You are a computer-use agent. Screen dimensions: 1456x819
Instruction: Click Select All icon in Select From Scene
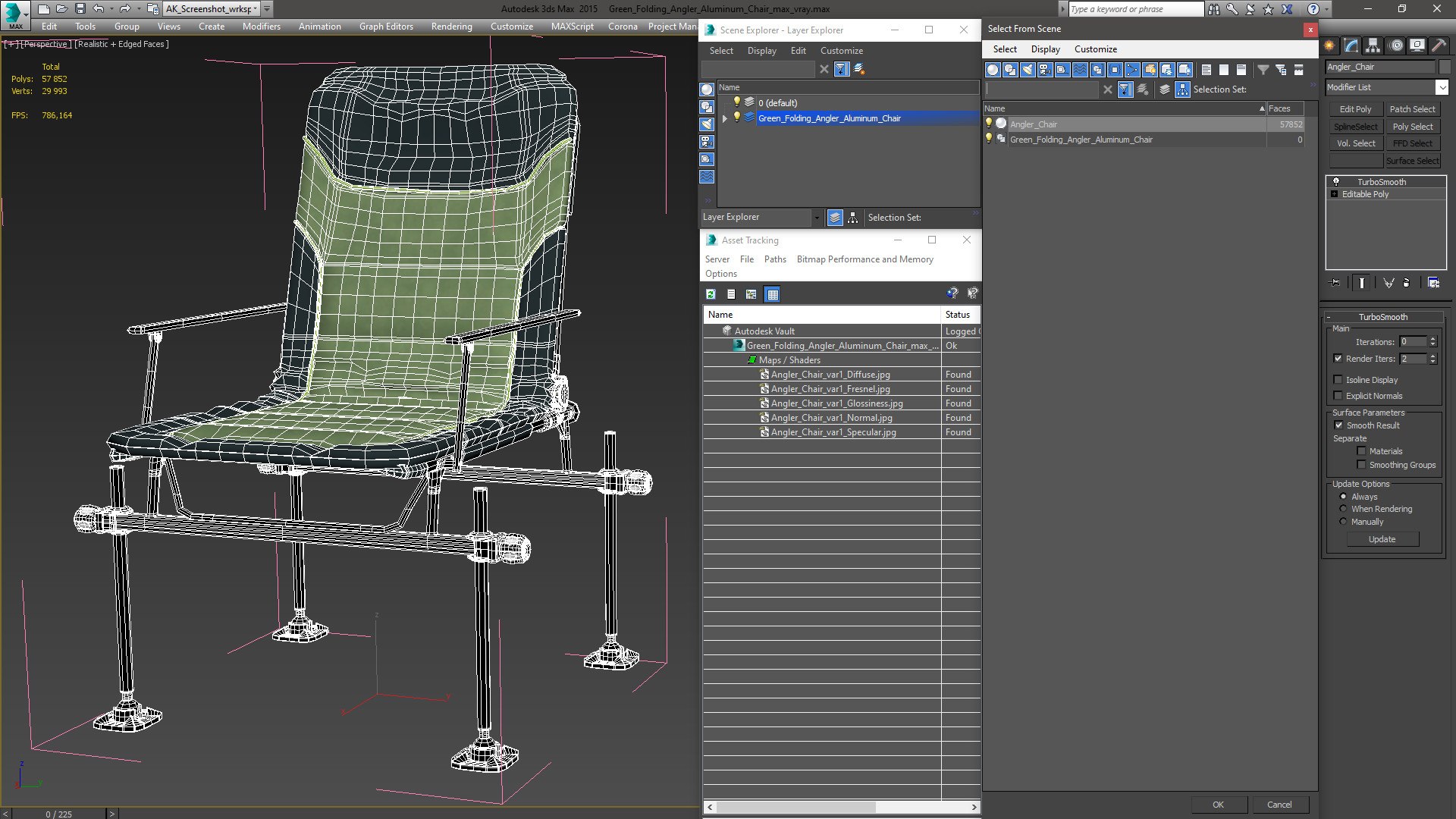coord(1207,70)
